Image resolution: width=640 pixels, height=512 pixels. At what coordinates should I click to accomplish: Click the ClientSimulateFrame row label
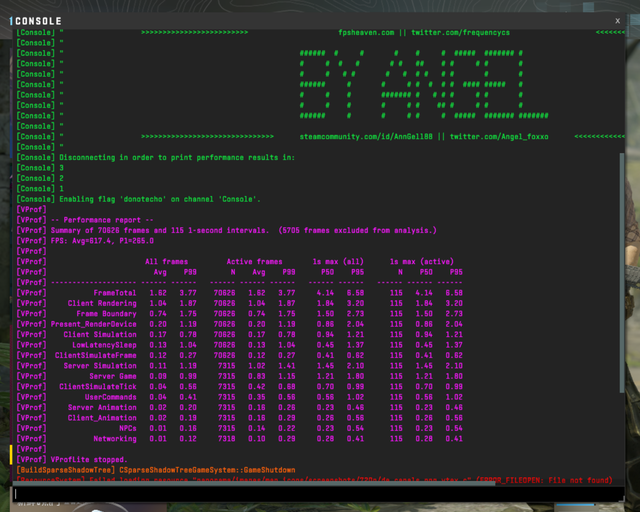(x=96, y=355)
